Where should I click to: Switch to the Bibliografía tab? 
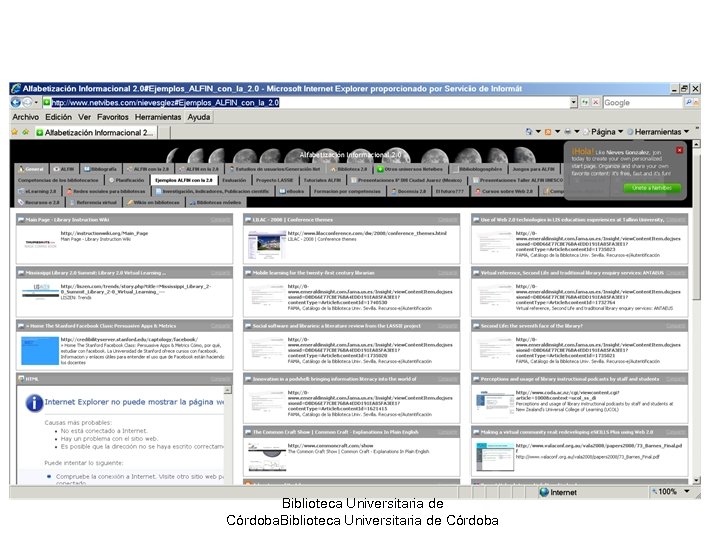tap(101, 169)
